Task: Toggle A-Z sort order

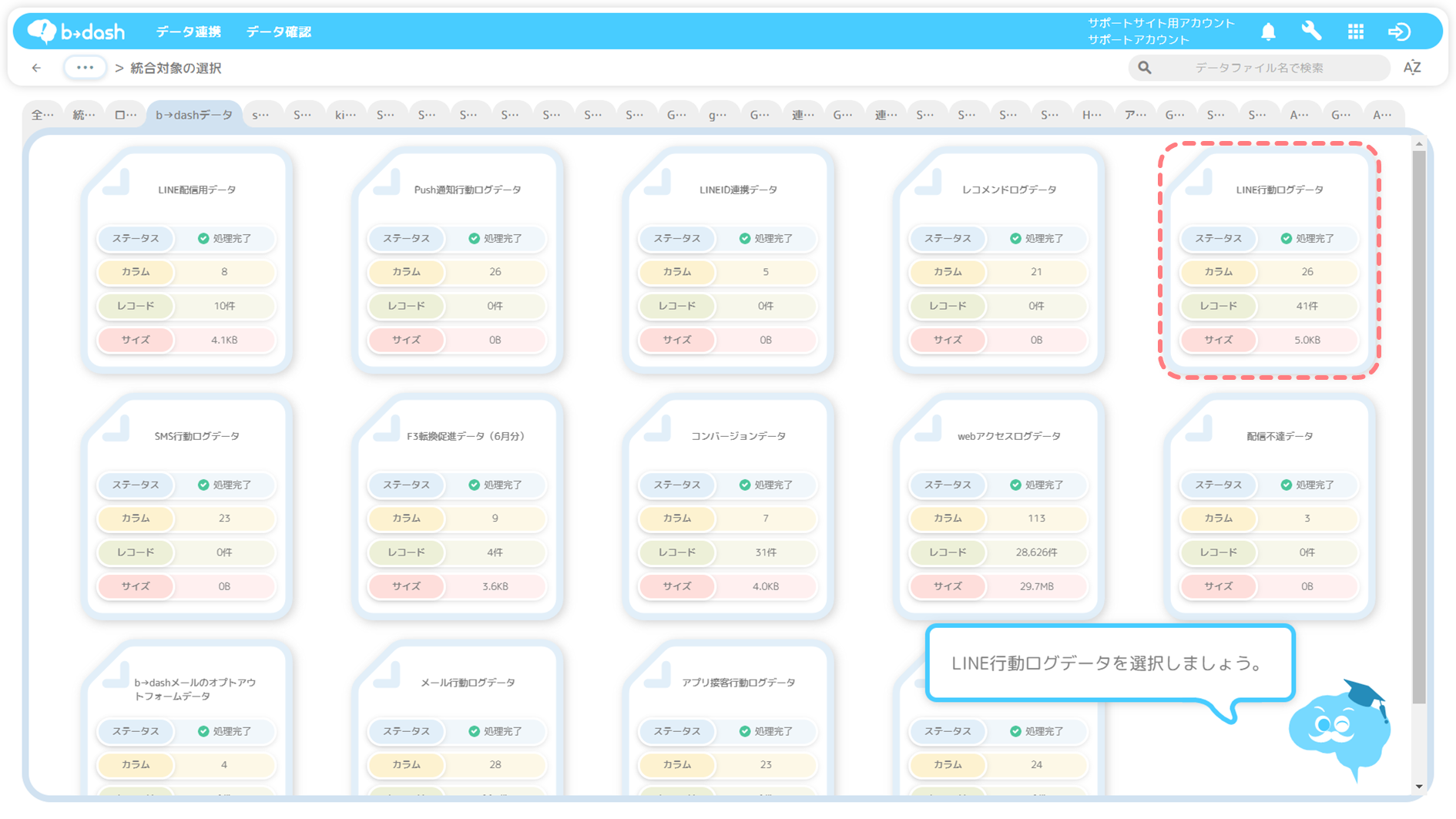Action: tap(1411, 68)
